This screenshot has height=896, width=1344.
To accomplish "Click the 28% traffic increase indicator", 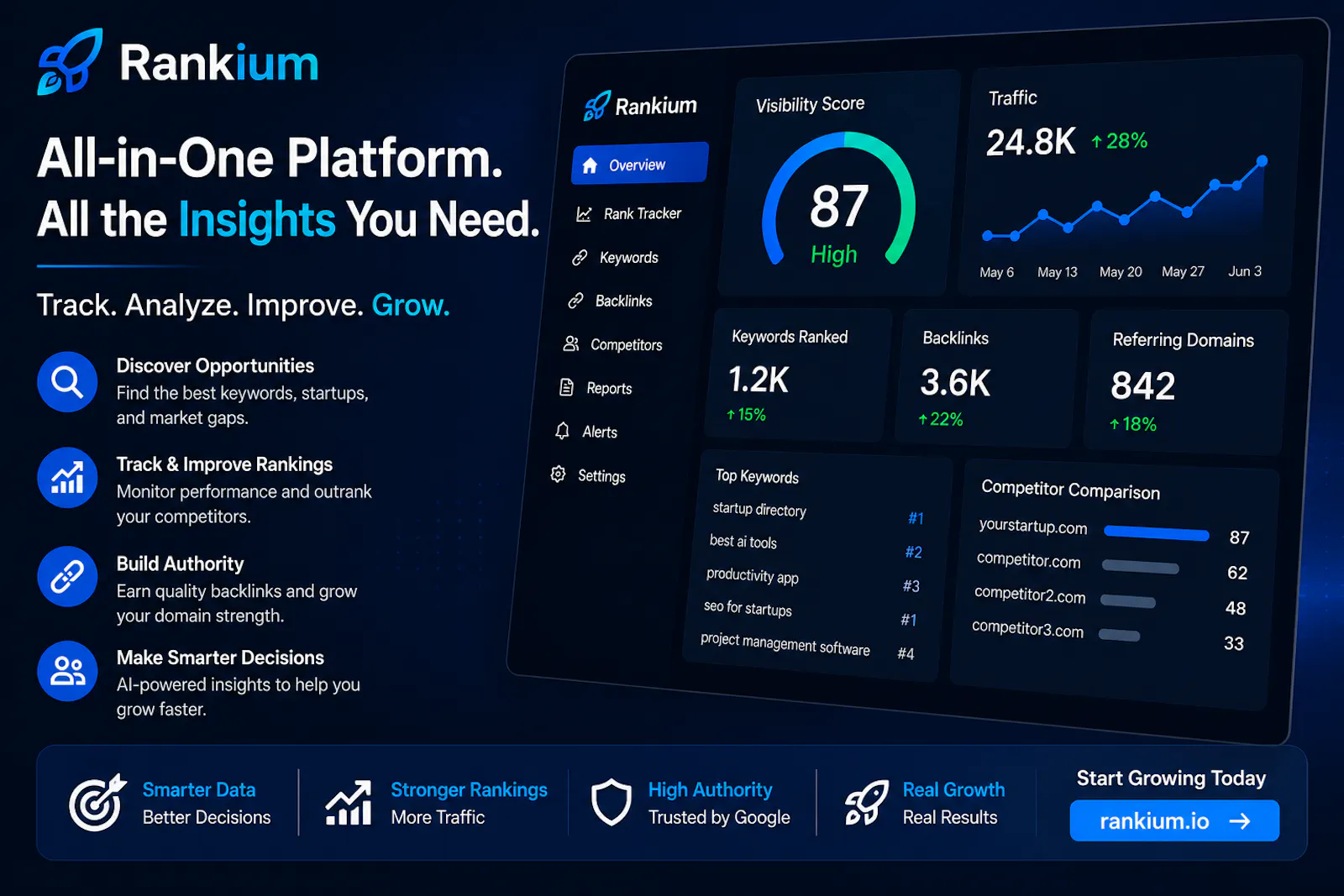I will 1119,141.
